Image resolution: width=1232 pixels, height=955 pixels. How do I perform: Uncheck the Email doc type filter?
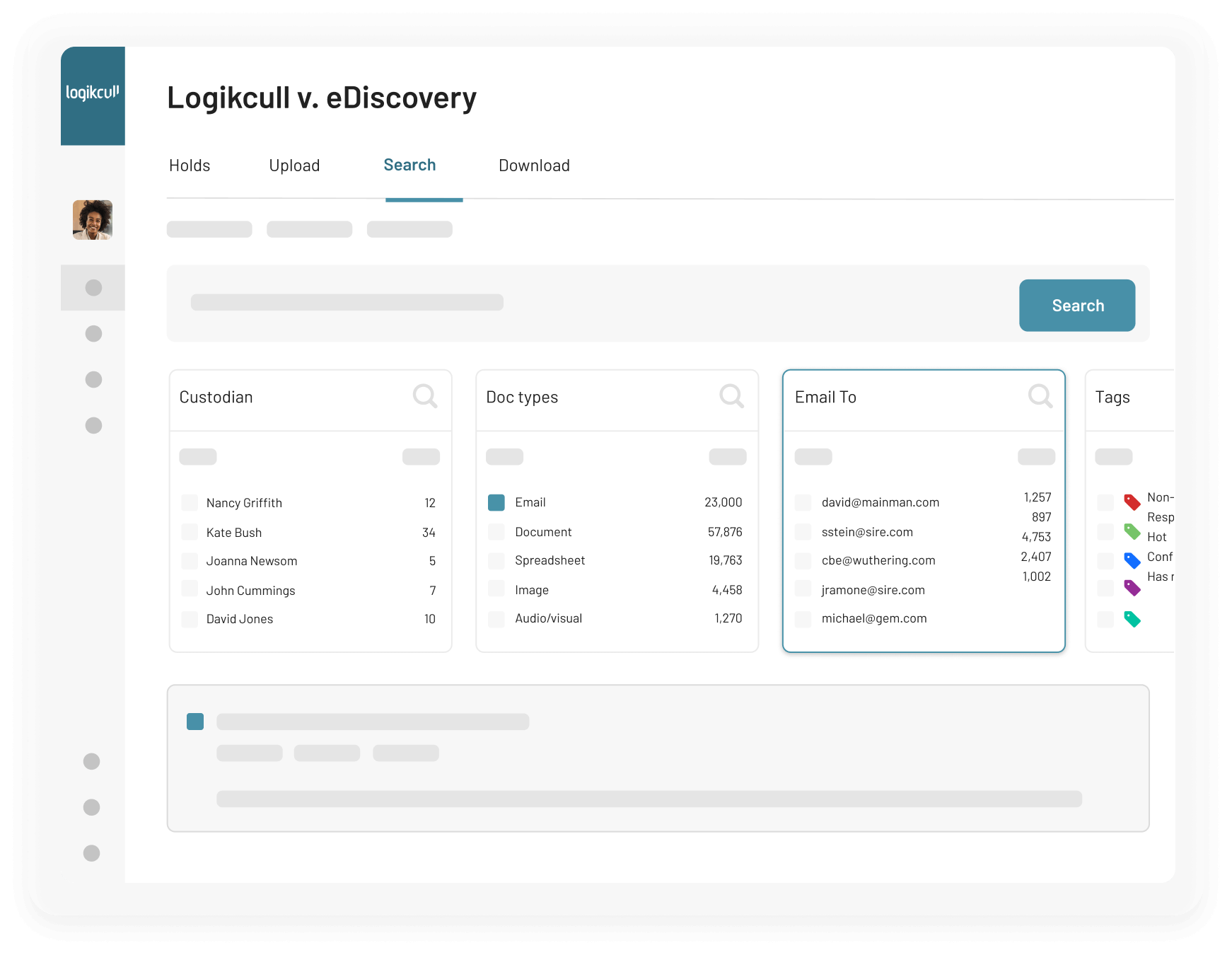coord(496,502)
